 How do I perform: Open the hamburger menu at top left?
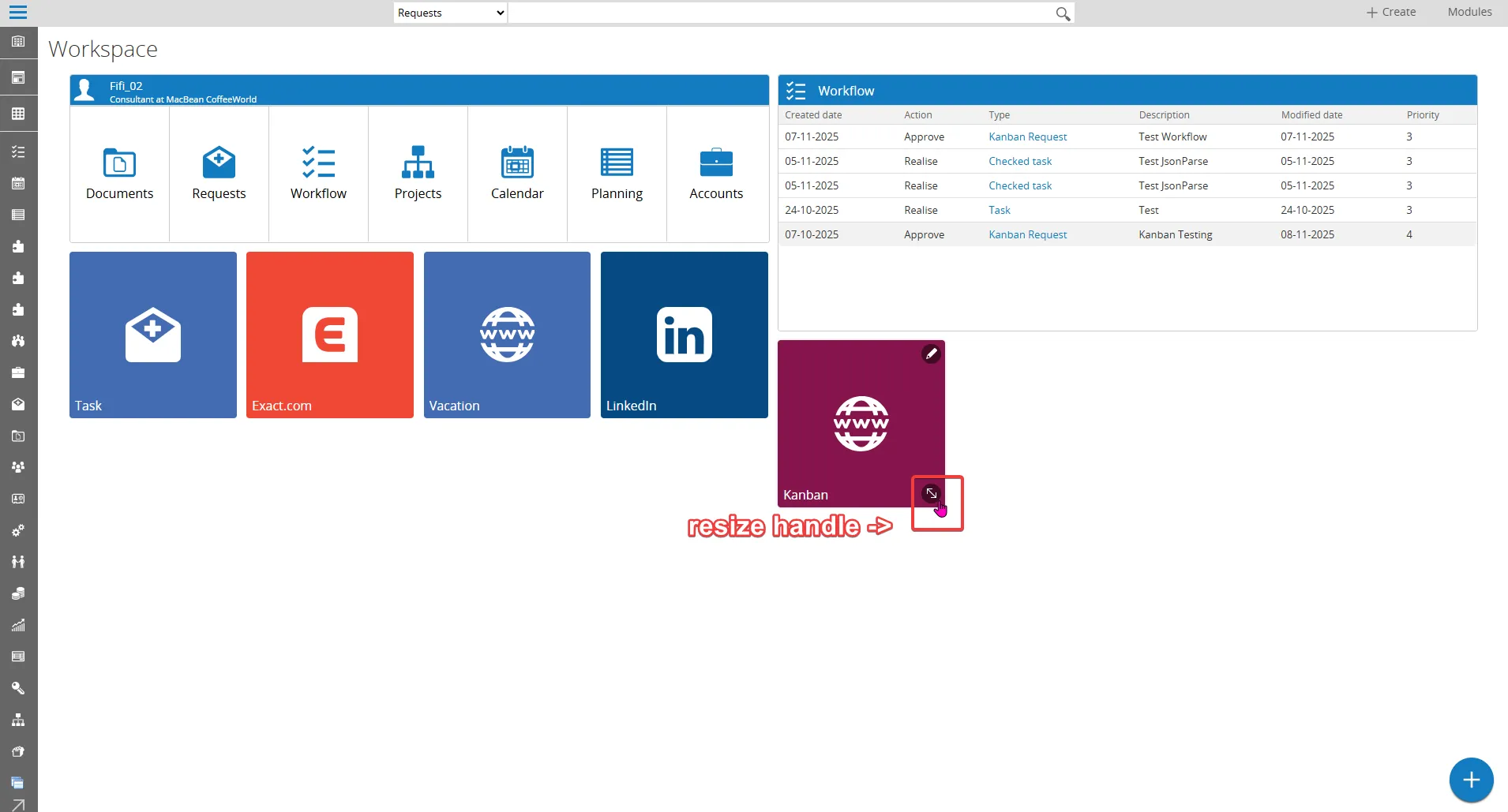17,13
